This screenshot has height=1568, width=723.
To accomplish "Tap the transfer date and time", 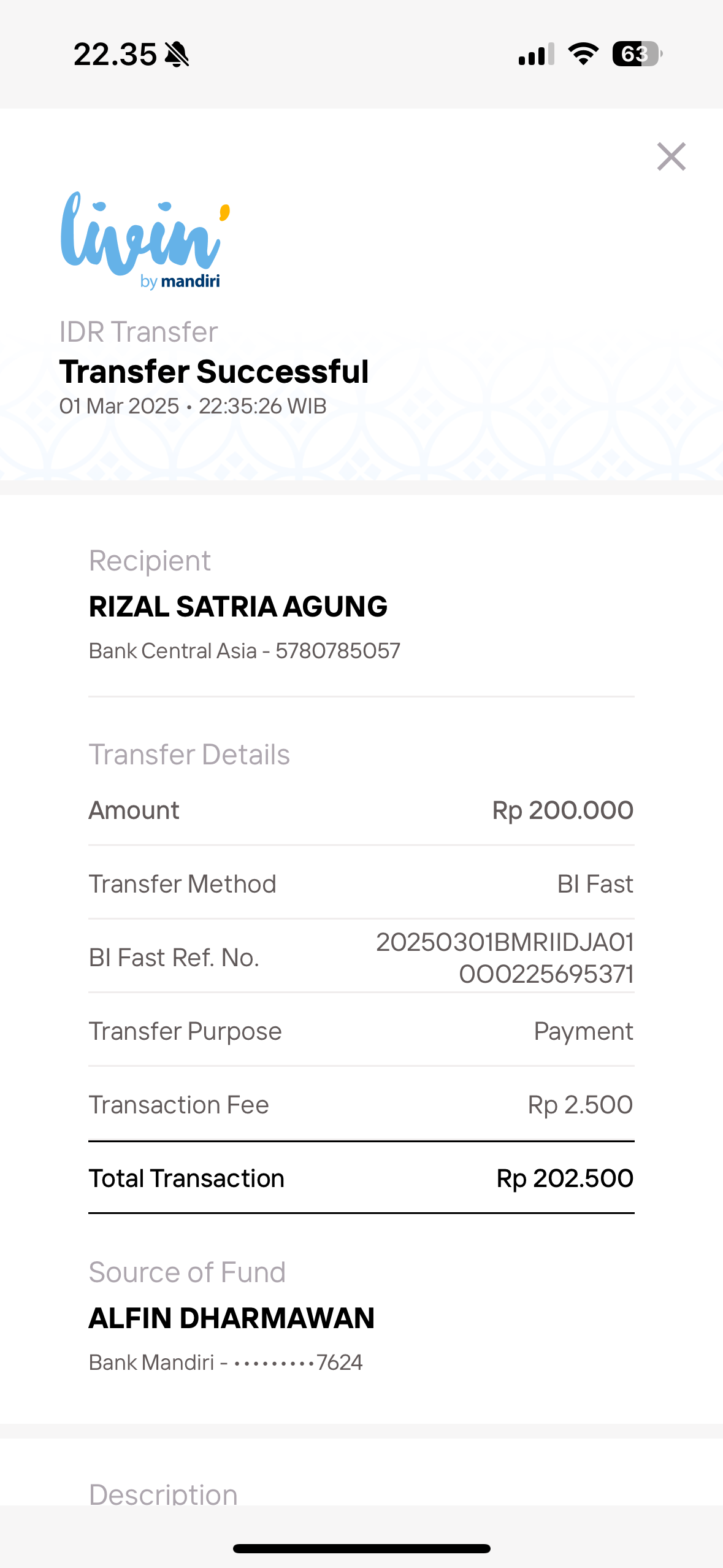I will pos(193,406).
